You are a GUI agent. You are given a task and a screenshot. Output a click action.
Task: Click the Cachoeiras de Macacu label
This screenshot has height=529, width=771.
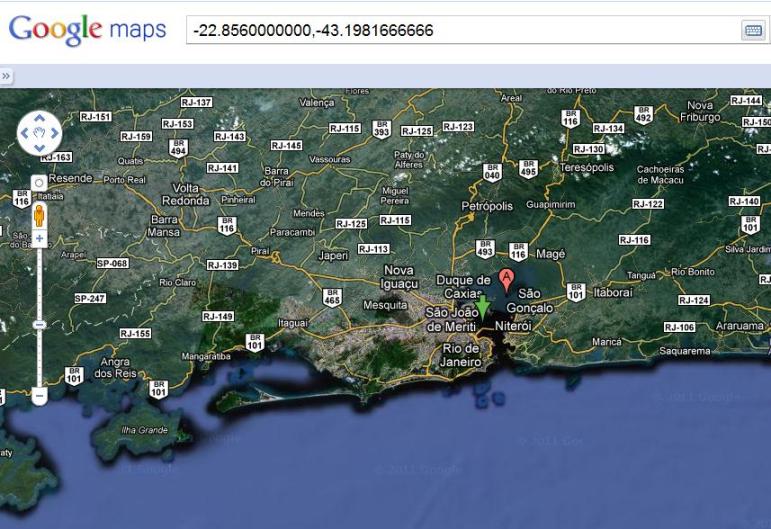point(660,175)
